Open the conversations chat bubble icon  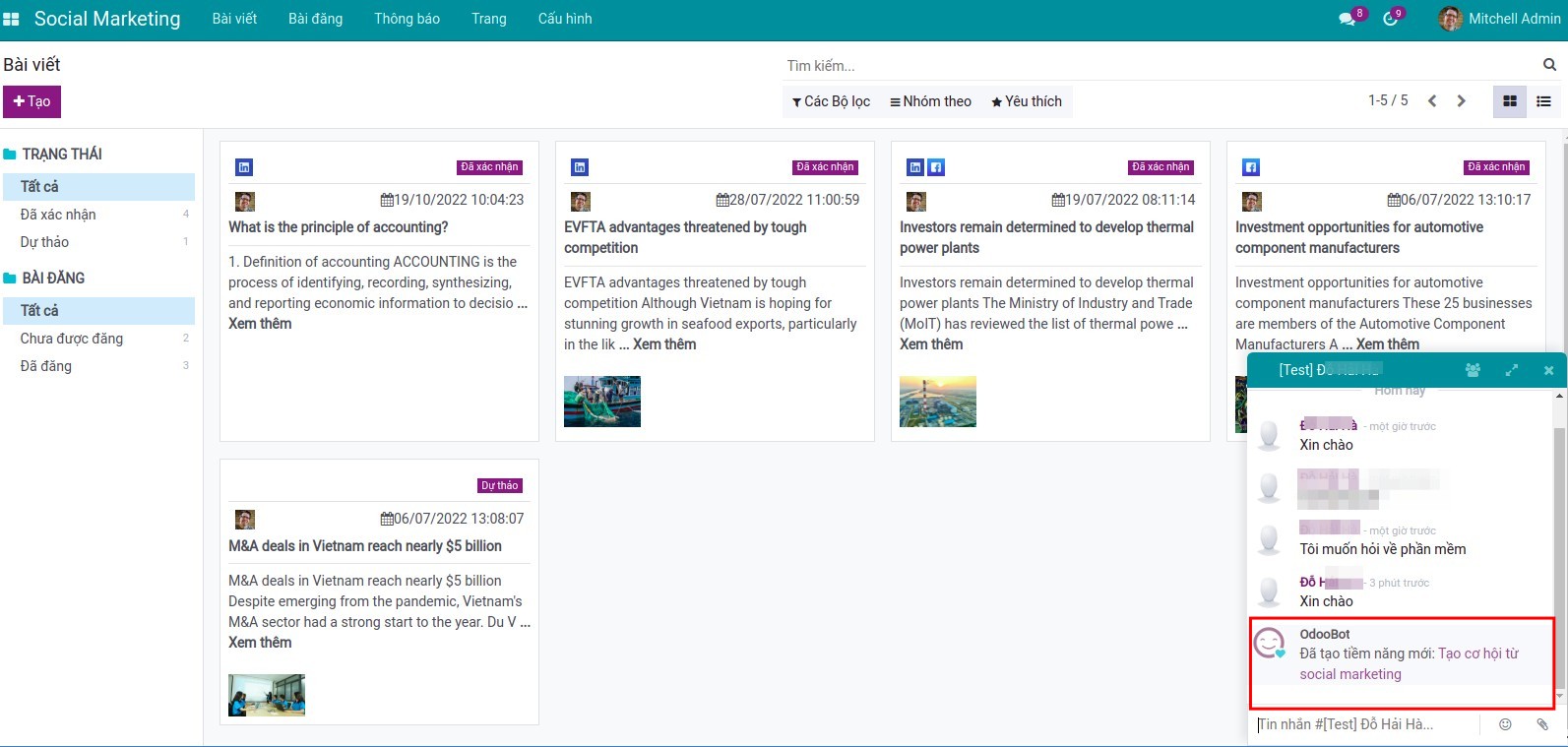1347,19
